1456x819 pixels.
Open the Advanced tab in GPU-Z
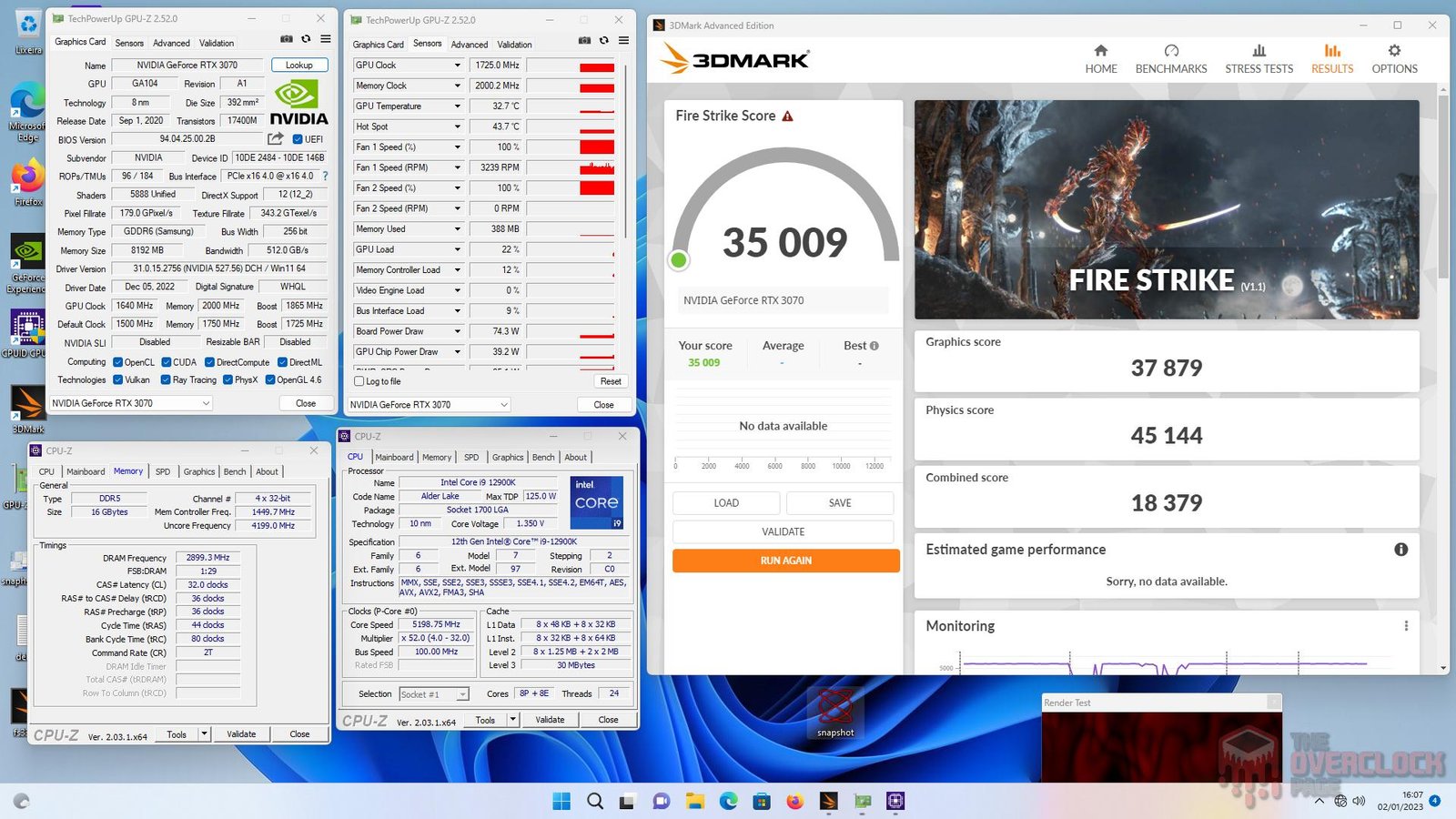pos(171,42)
